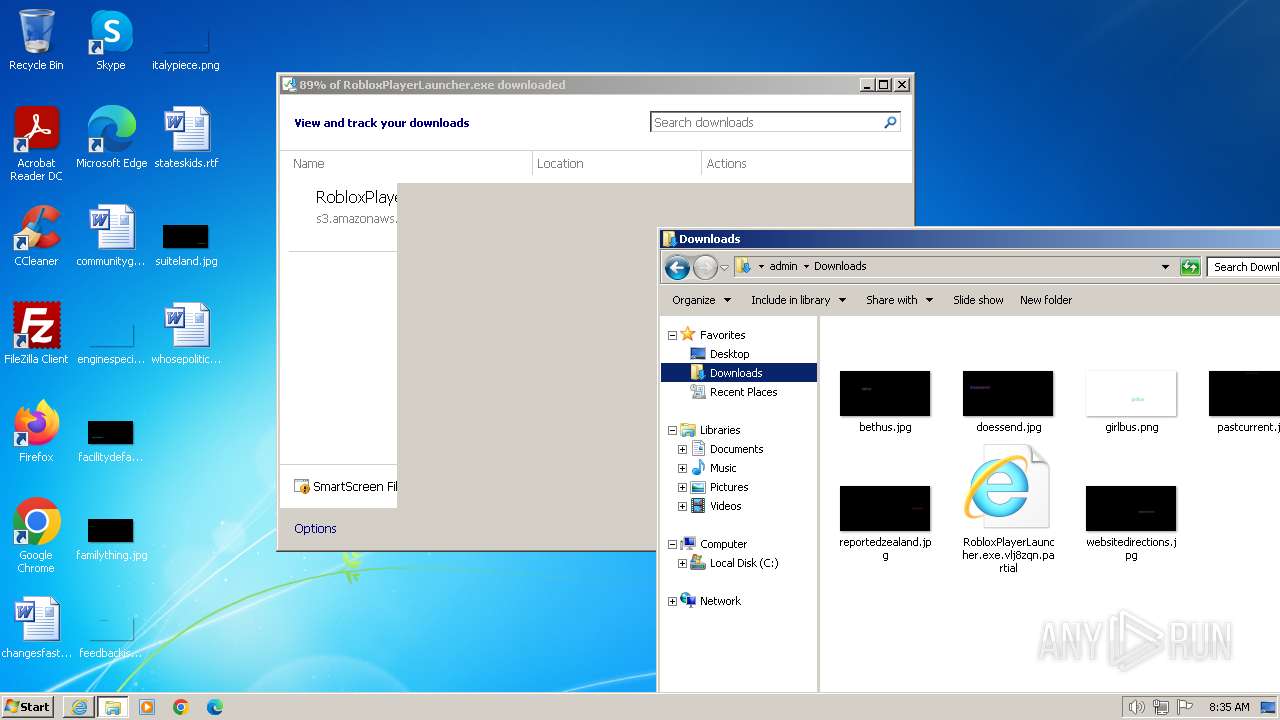Viewport: 1280px width, 720px height.
Task: Go back in the Downloads Explorer window
Action: coord(677,267)
